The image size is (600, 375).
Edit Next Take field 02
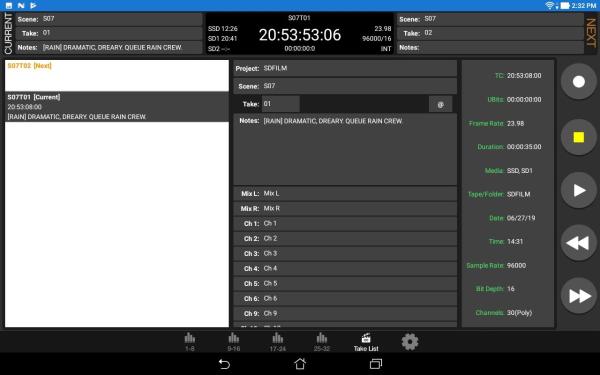(491, 33)
